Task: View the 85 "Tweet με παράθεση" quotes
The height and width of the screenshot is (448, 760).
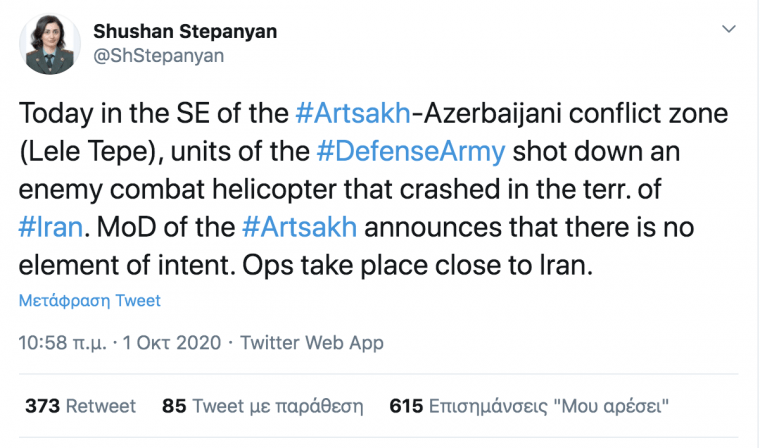Action: 262,407
